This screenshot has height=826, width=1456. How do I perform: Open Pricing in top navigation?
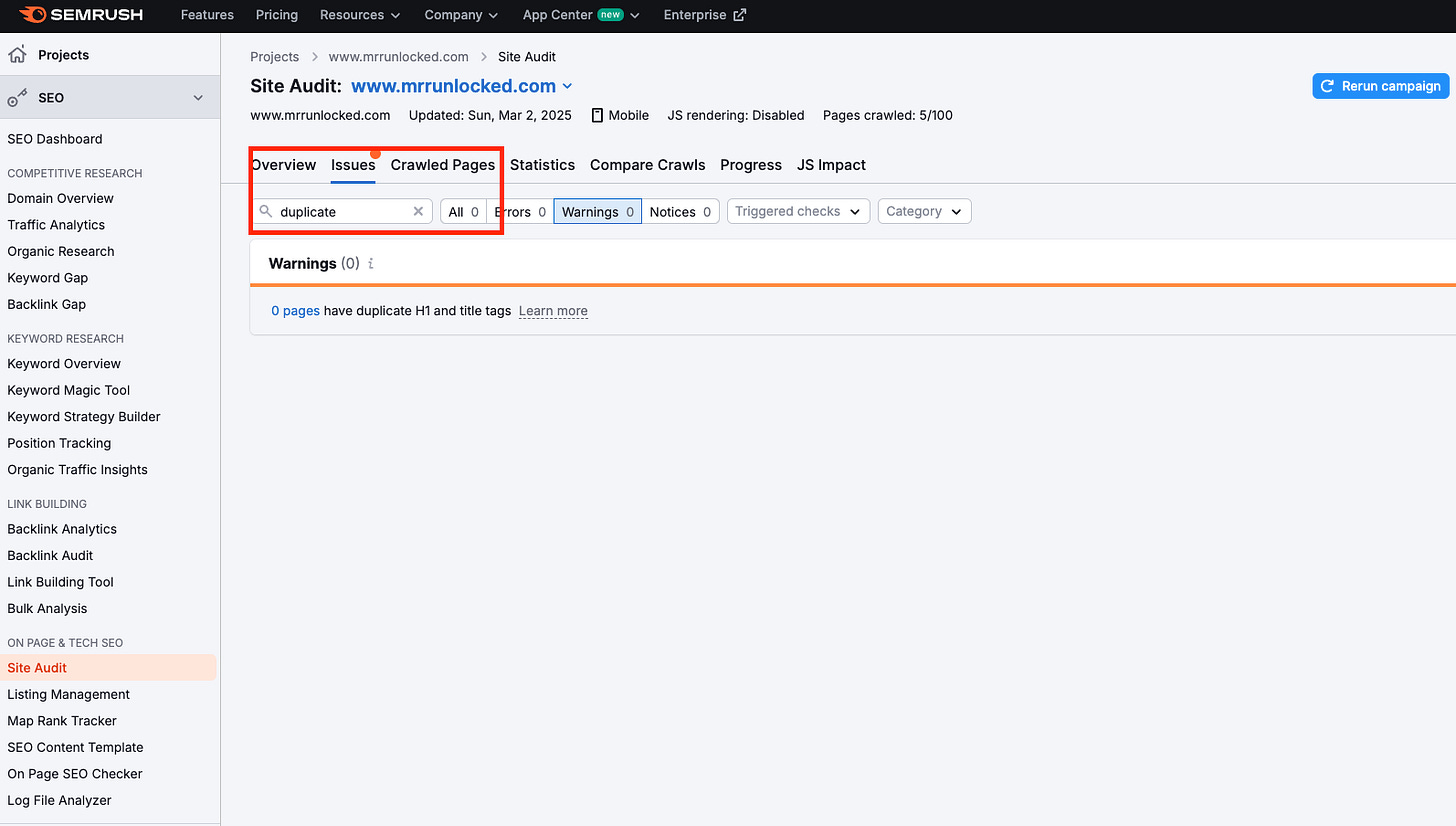click(277, 15)
